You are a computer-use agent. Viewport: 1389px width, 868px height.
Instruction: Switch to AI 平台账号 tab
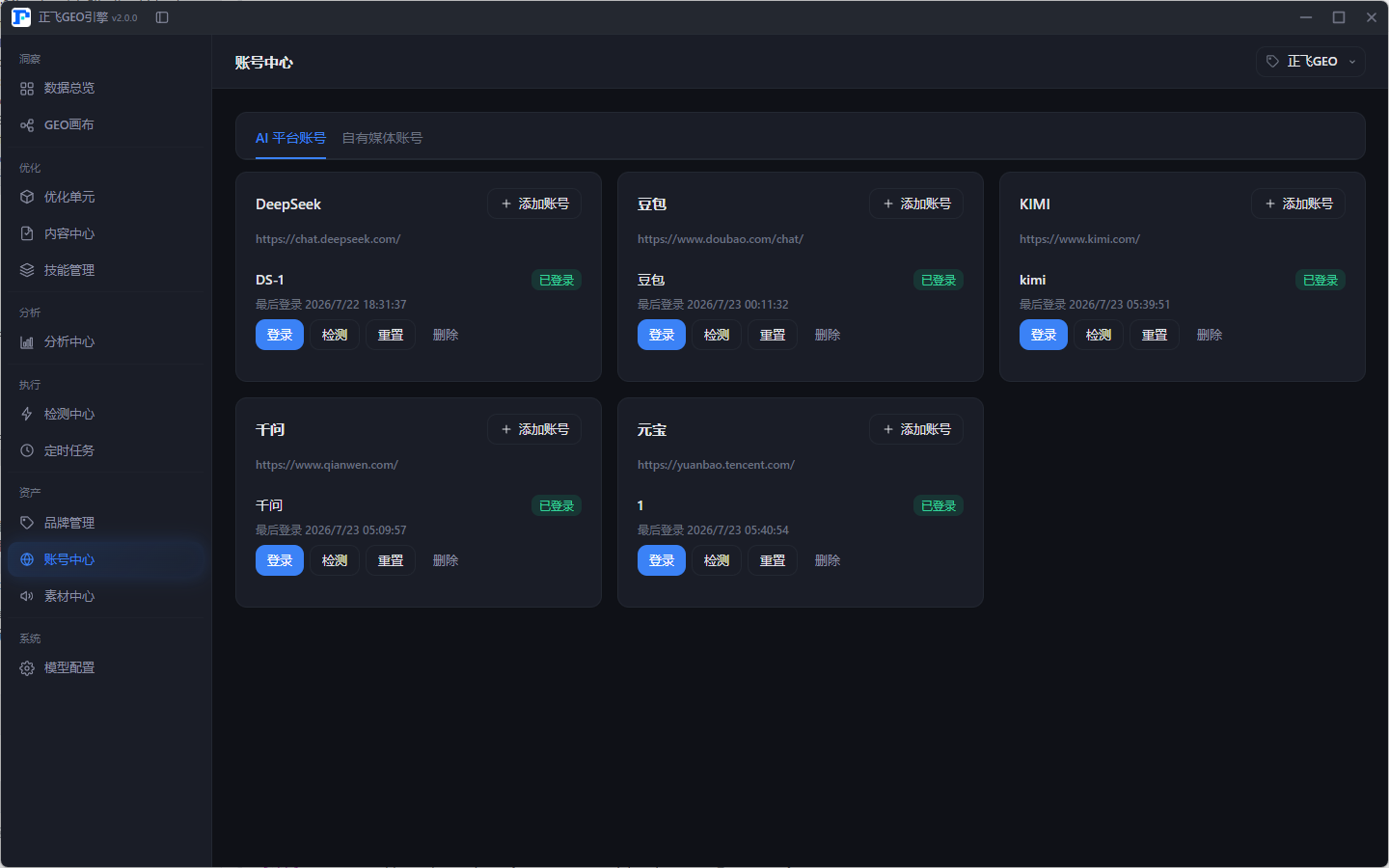290,138
